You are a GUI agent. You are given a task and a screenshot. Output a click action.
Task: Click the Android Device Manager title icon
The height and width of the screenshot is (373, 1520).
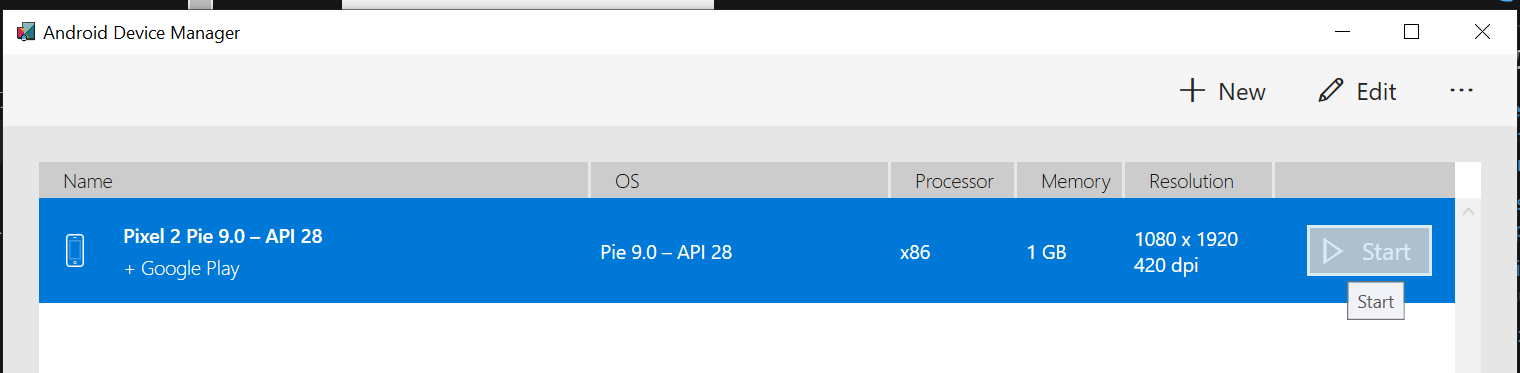click(26, 32)
